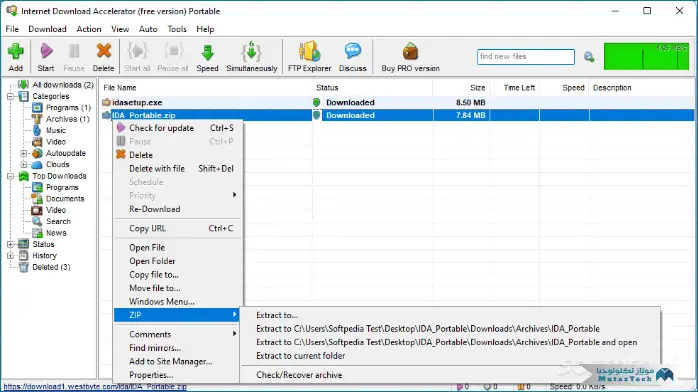Choose Move file to... menu entry
Image resolution: width=698 pixels, height=392 pixels.
(177, 288)
